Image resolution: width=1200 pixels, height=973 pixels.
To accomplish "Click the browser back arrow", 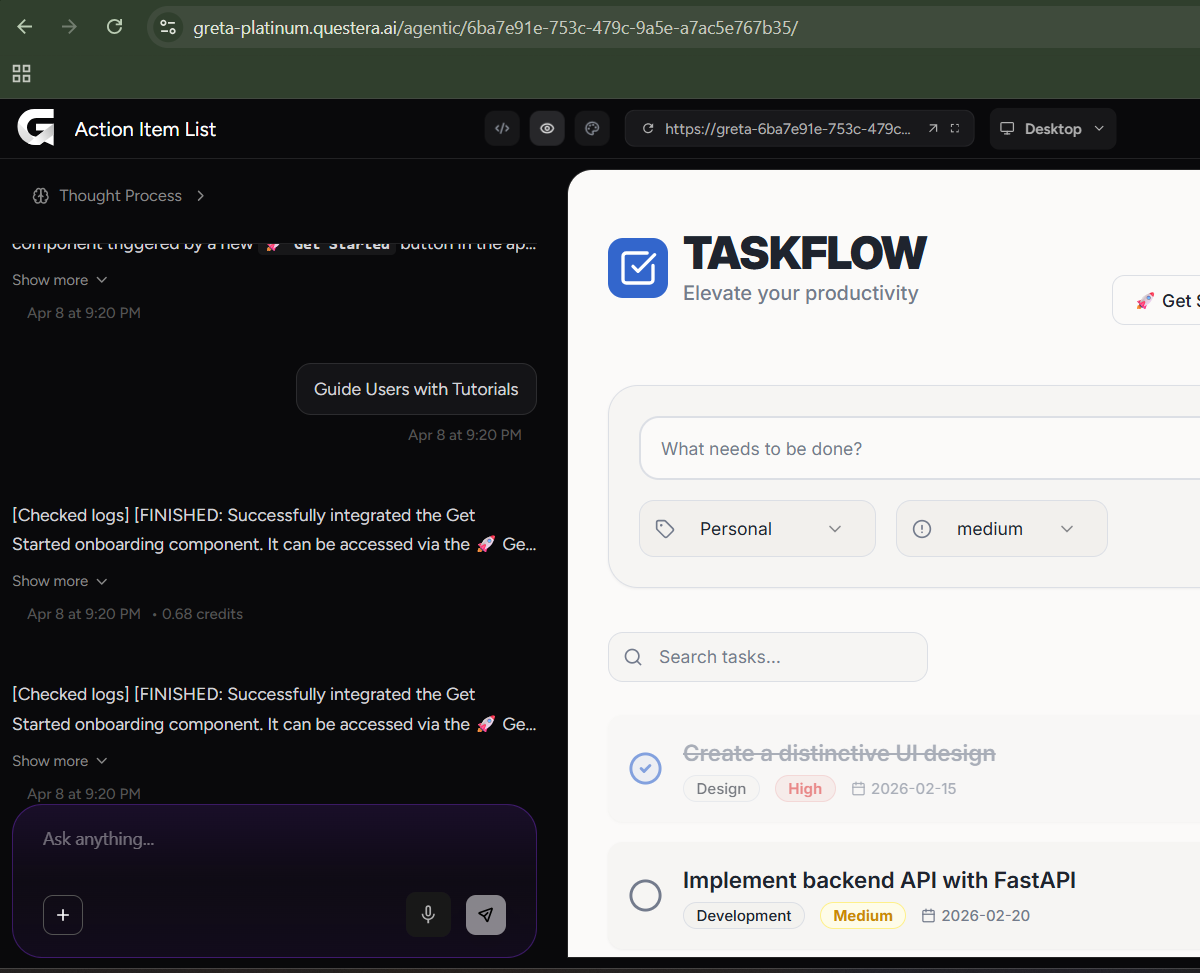I will [x=25, y=27].
